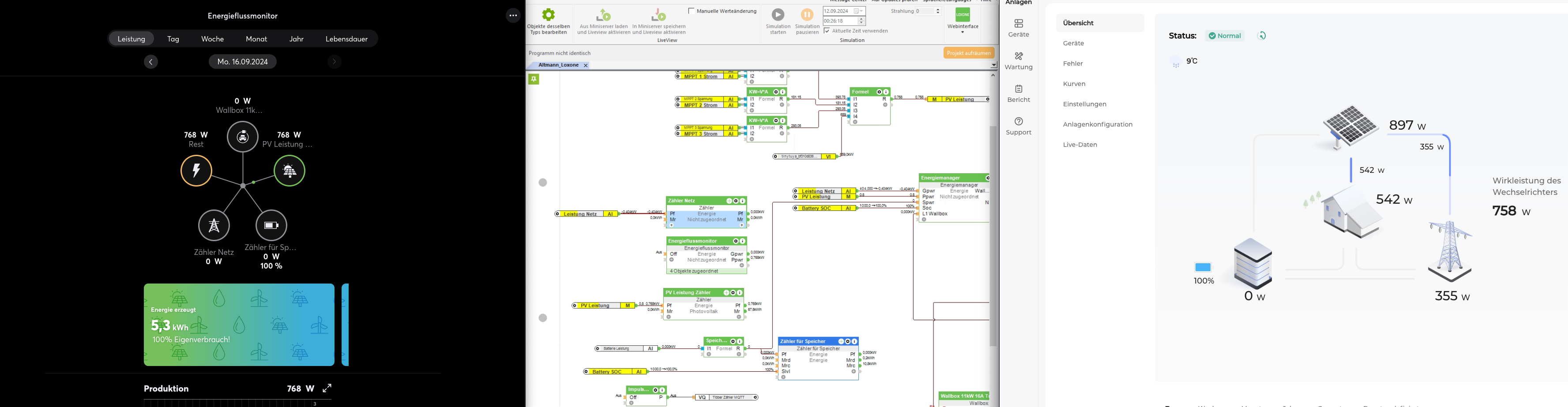Click scroll-up arrow of canvas scrollbar
Viewport: 1568px width, 407px height.
(x=993, y=76)
